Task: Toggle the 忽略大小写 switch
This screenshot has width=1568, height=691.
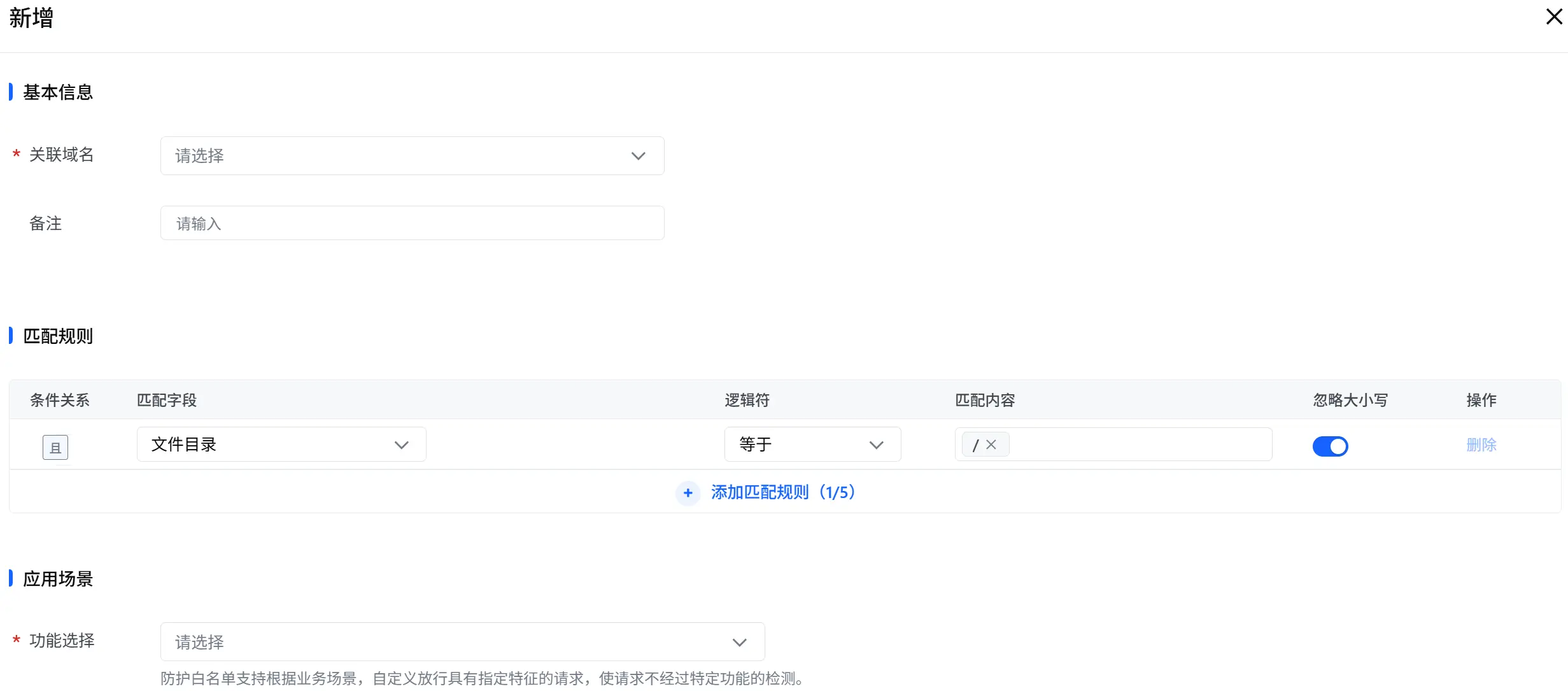Action: click(1330, 446)
